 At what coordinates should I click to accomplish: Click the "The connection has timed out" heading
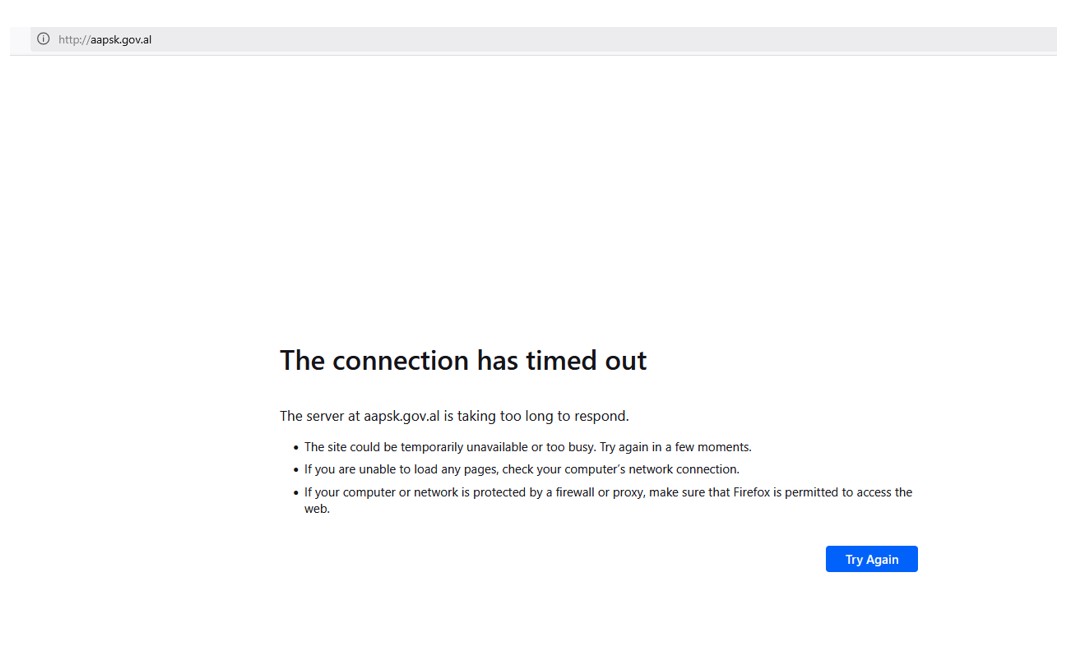(463, 360)
